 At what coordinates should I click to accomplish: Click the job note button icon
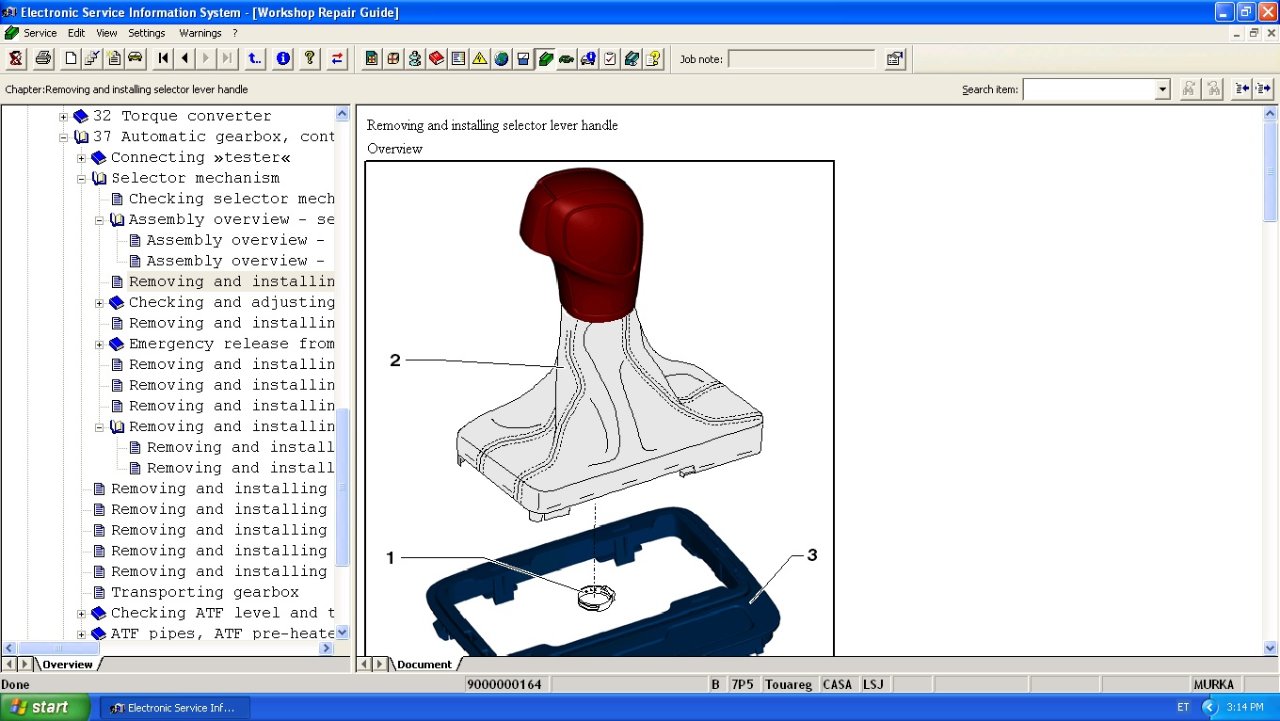click(x=895, y=59)
